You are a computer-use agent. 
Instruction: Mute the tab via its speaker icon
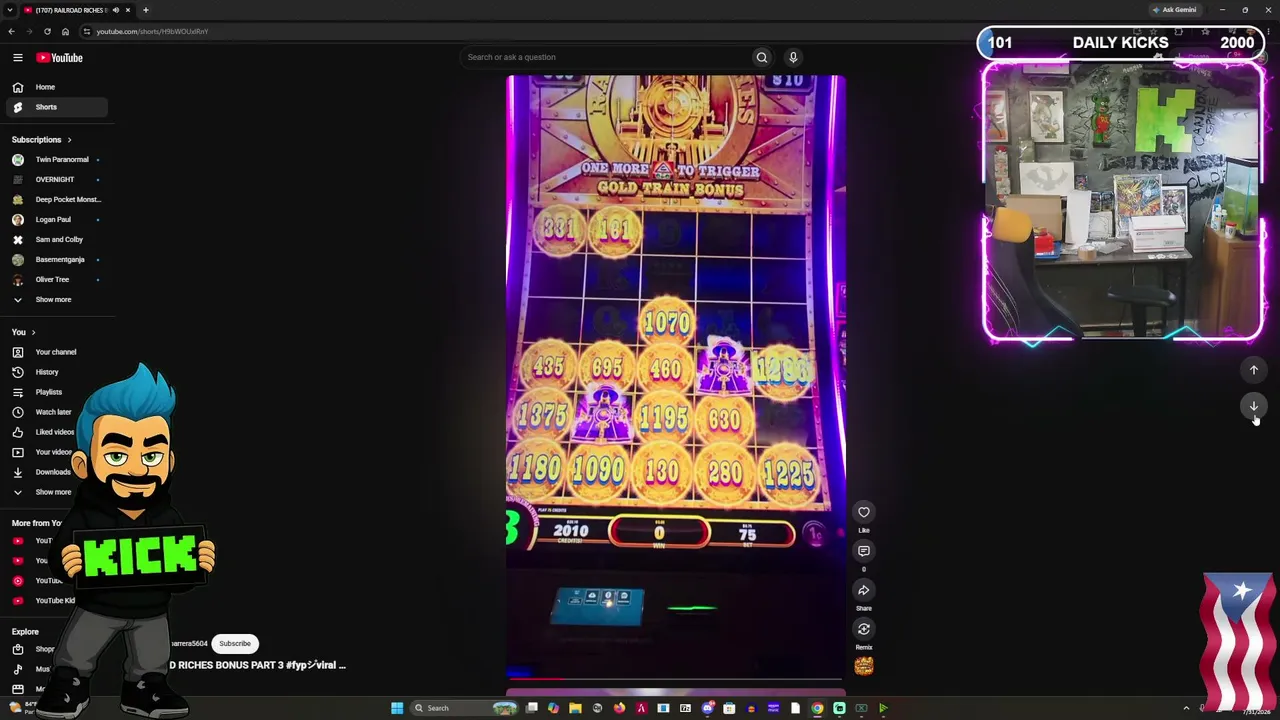pyautogui.click(x=116, y=10)
